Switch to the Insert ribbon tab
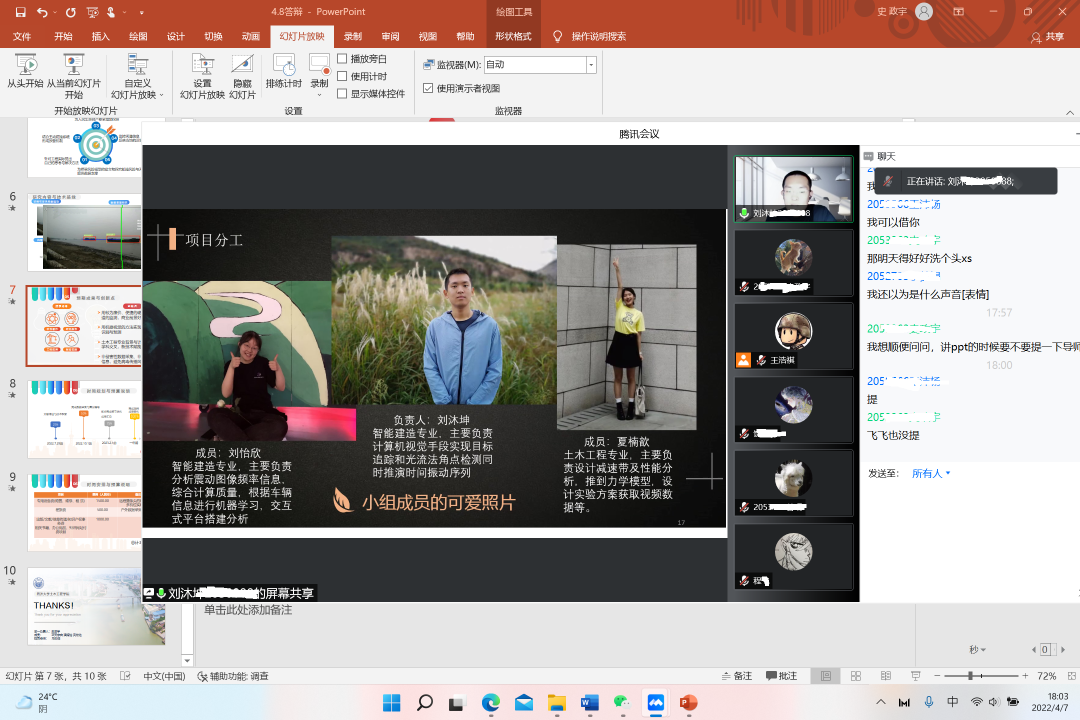This screenshot has height=720, width=1080. (x=101, y=37)
